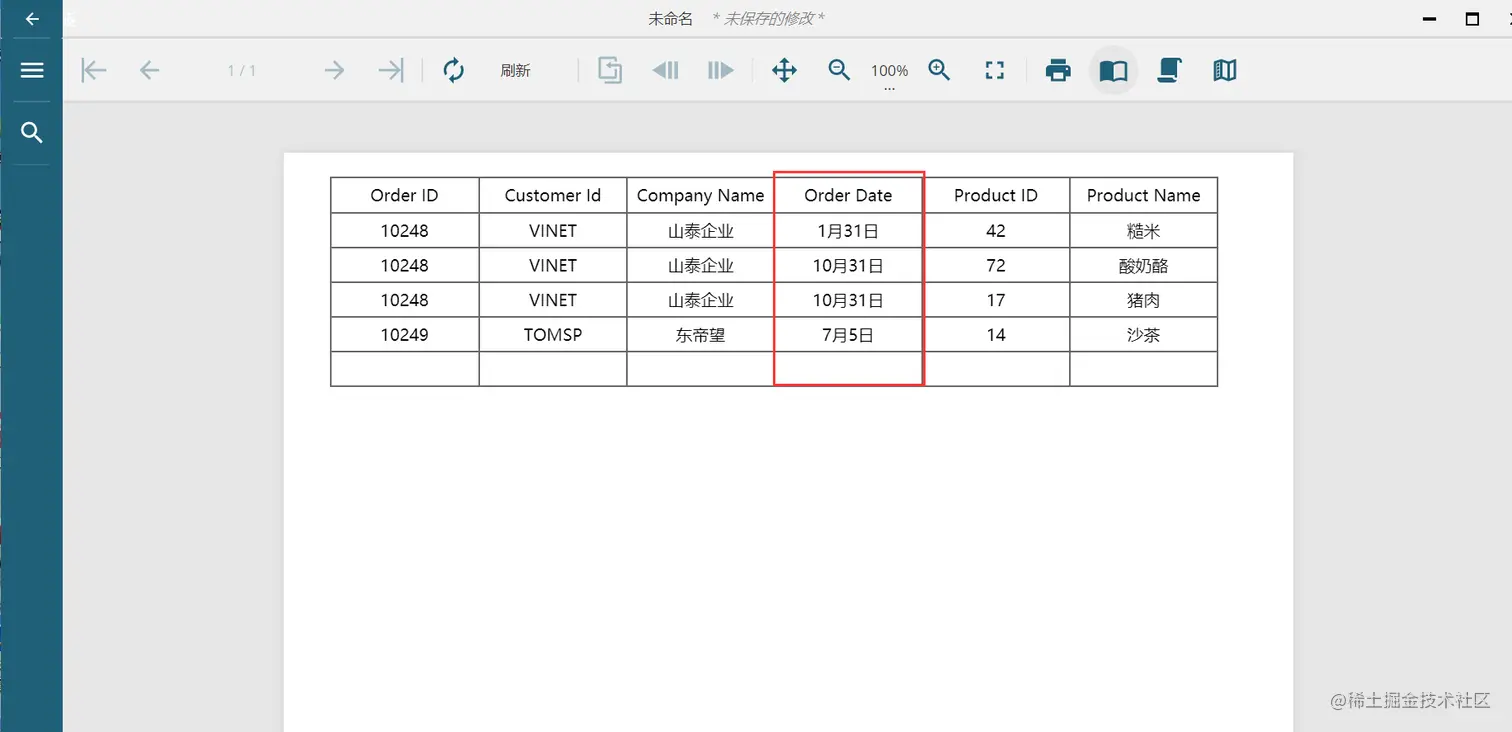This screenshot has width=1512, height=732.
Task: Jump to the last page
Action: 390,70
